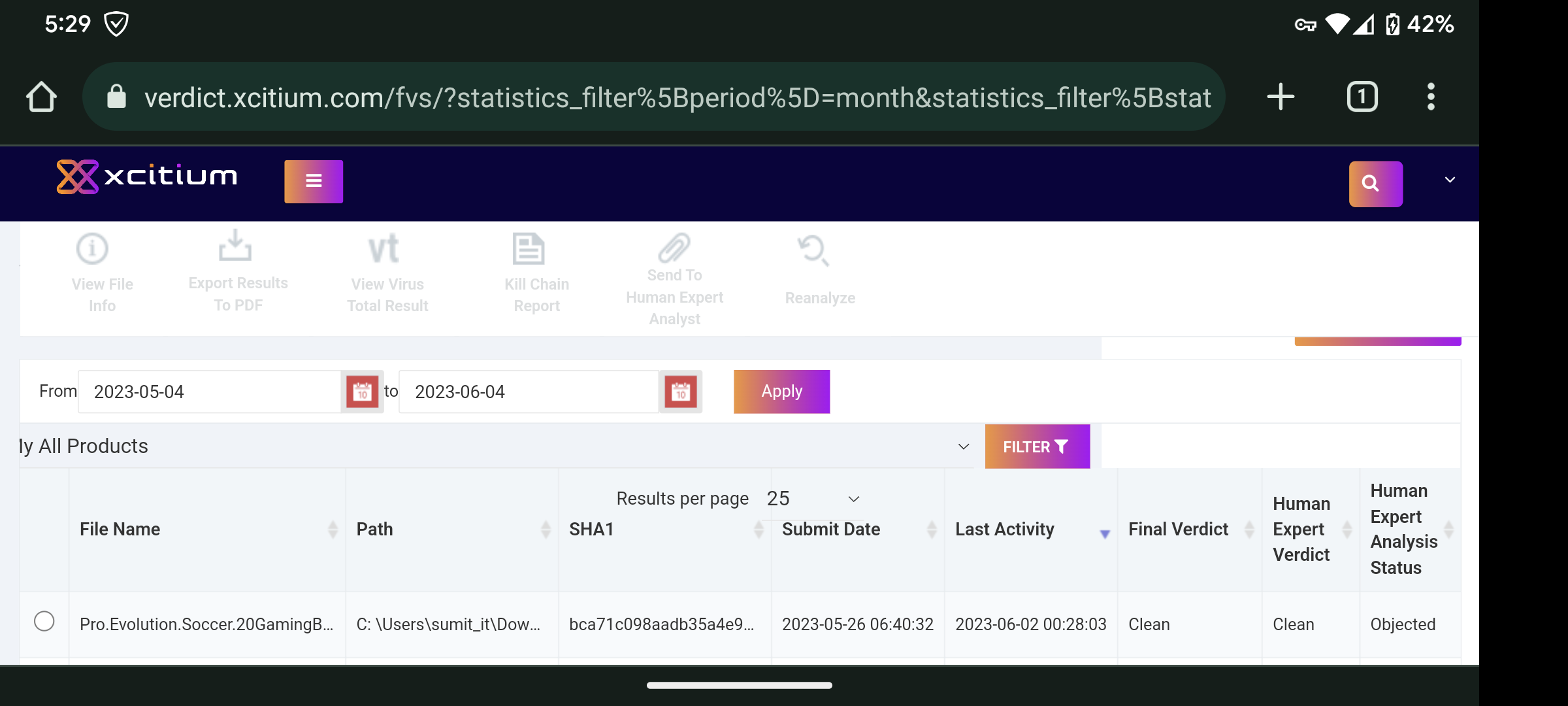Click the From date input field
This screenshot has height=706, width=1568.
point(209,392)
